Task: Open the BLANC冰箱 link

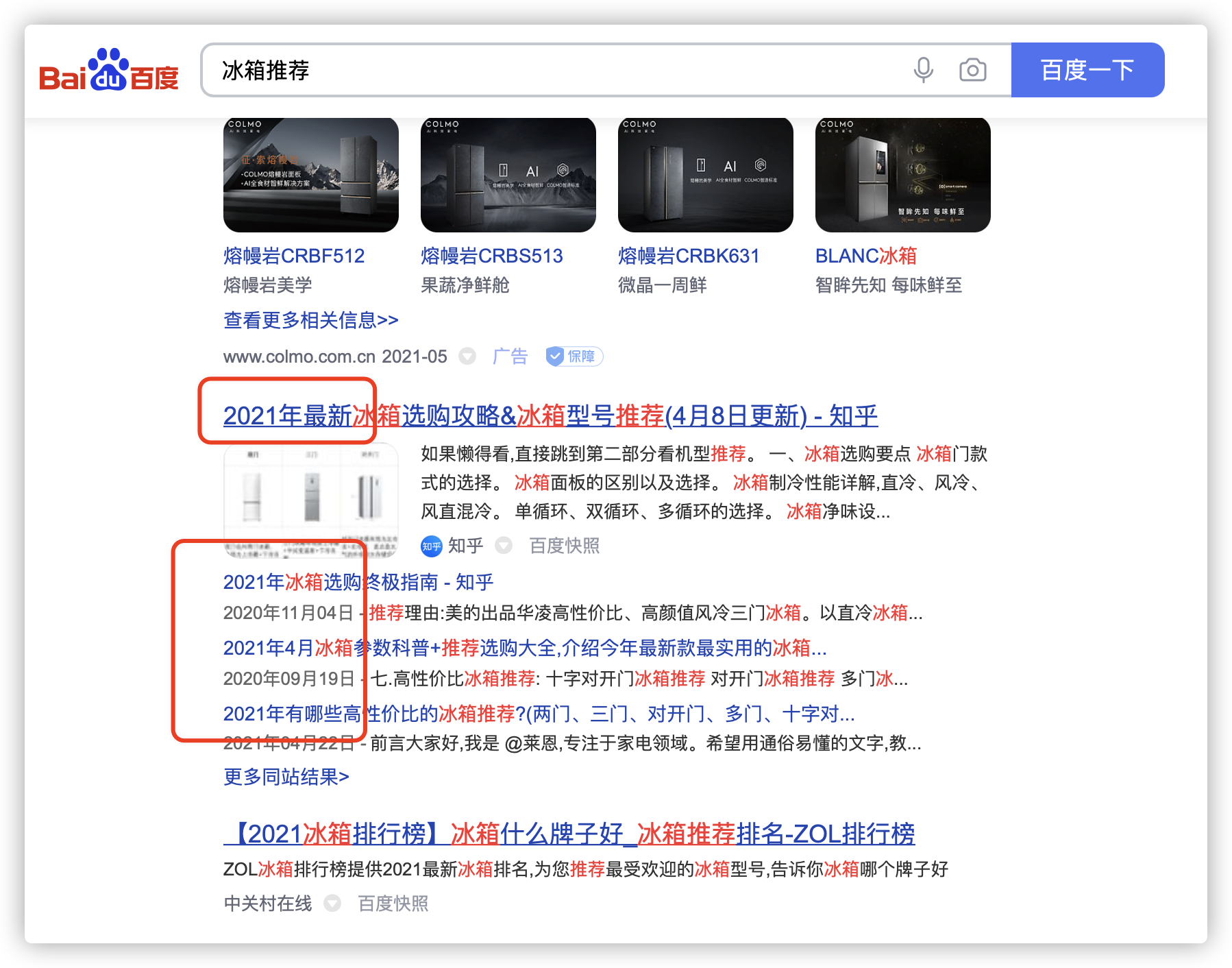Action: (866, 256)
